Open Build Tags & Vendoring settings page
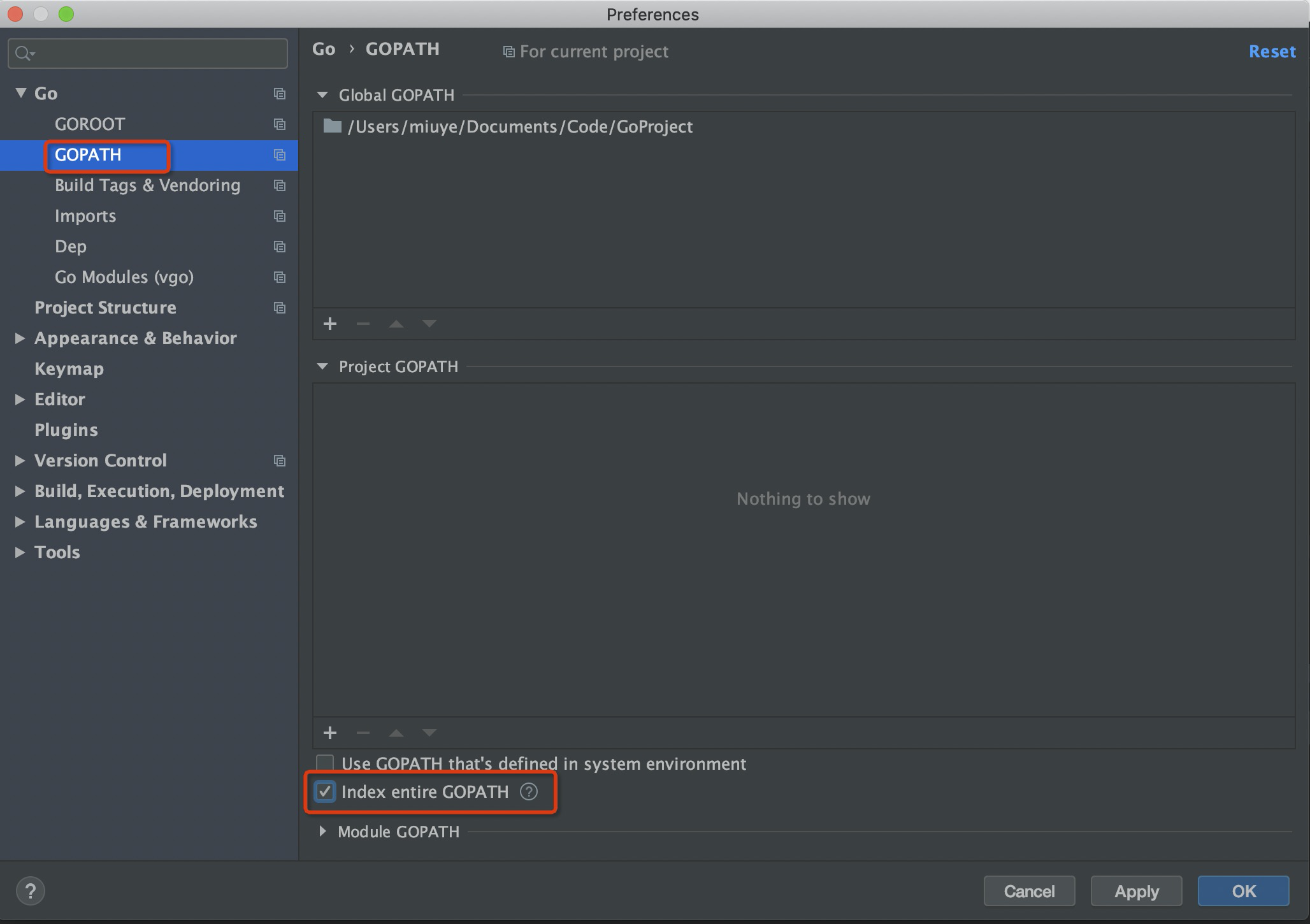Viewport: 1310px width, 924px height. pos(147,185)
